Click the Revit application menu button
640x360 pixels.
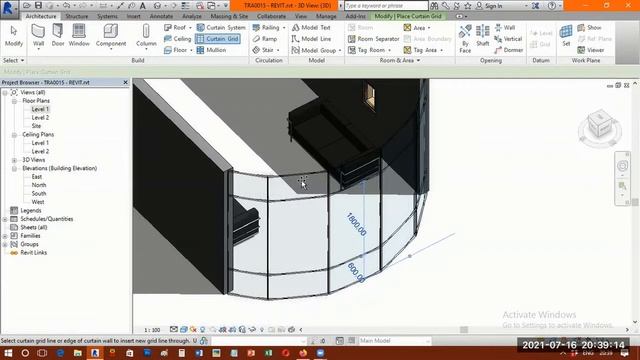tap(8, 8)
